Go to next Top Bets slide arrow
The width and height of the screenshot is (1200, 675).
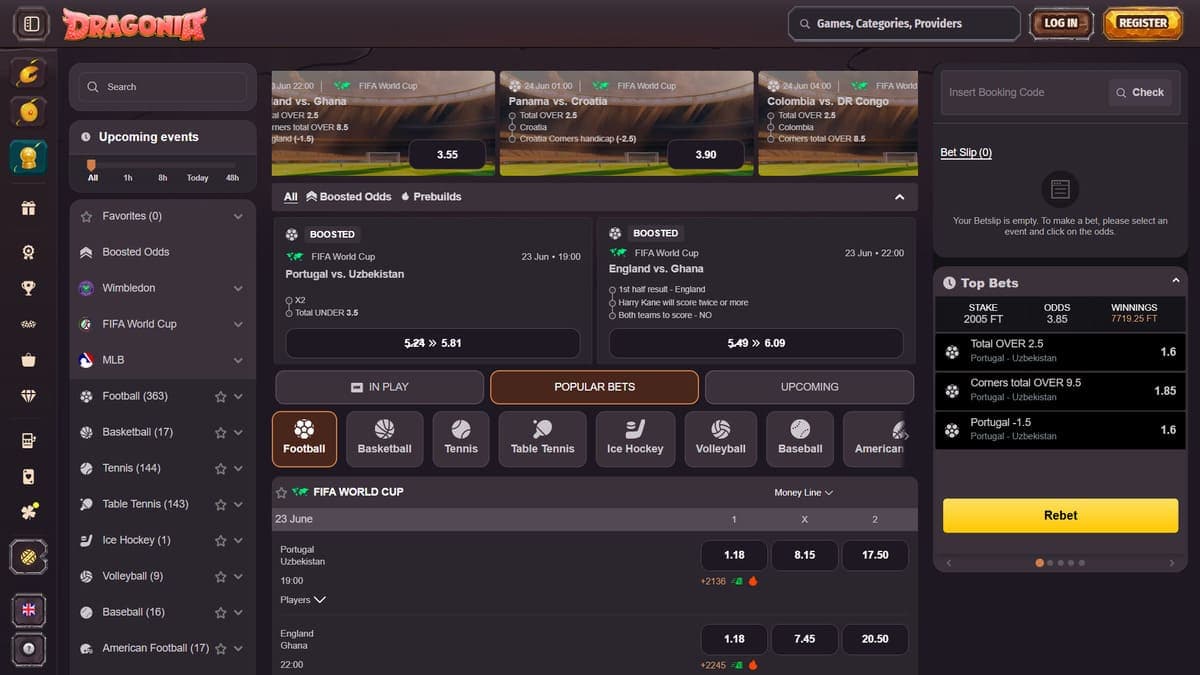coord(1174,563)
